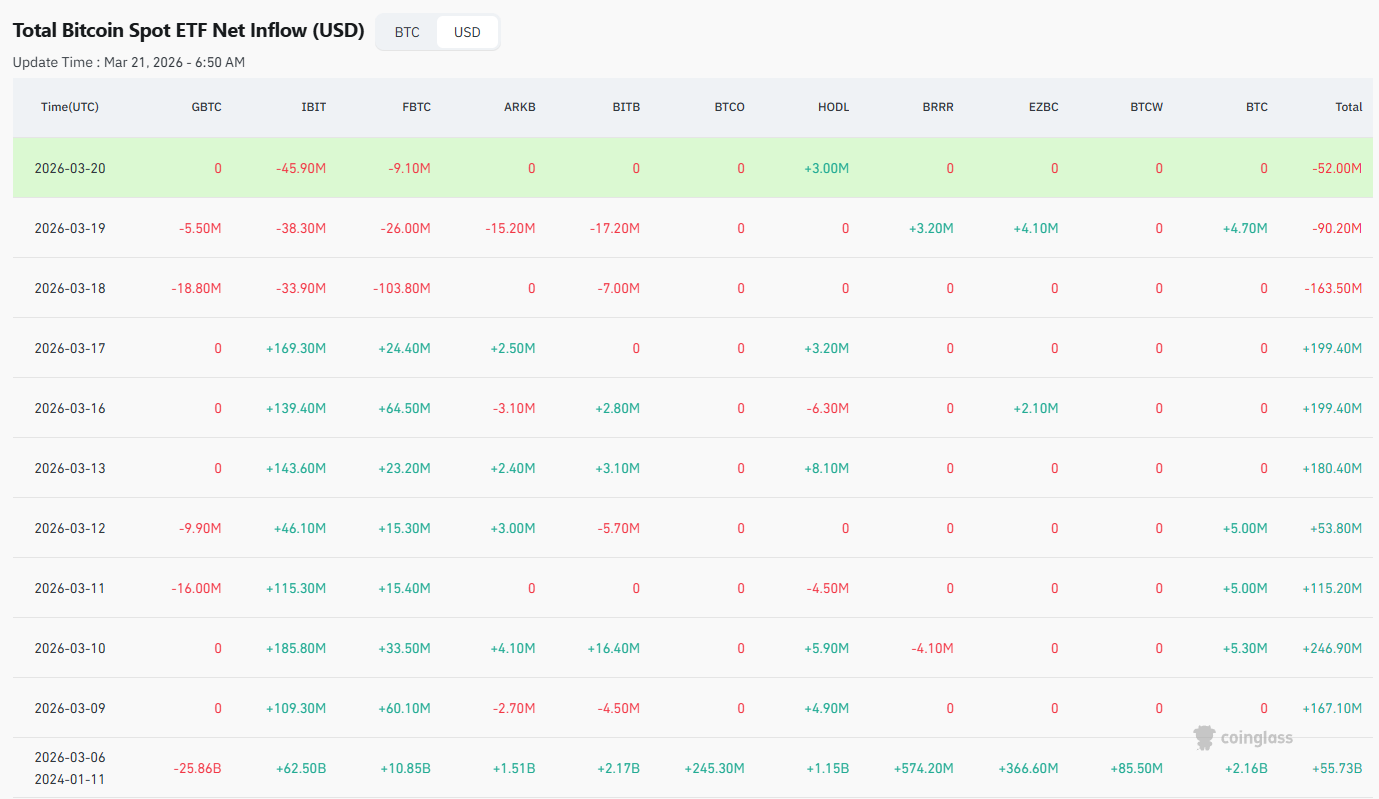Select the IBIT column header
The width and height of the screenshot is (1379, 799).
coord(313,107)
